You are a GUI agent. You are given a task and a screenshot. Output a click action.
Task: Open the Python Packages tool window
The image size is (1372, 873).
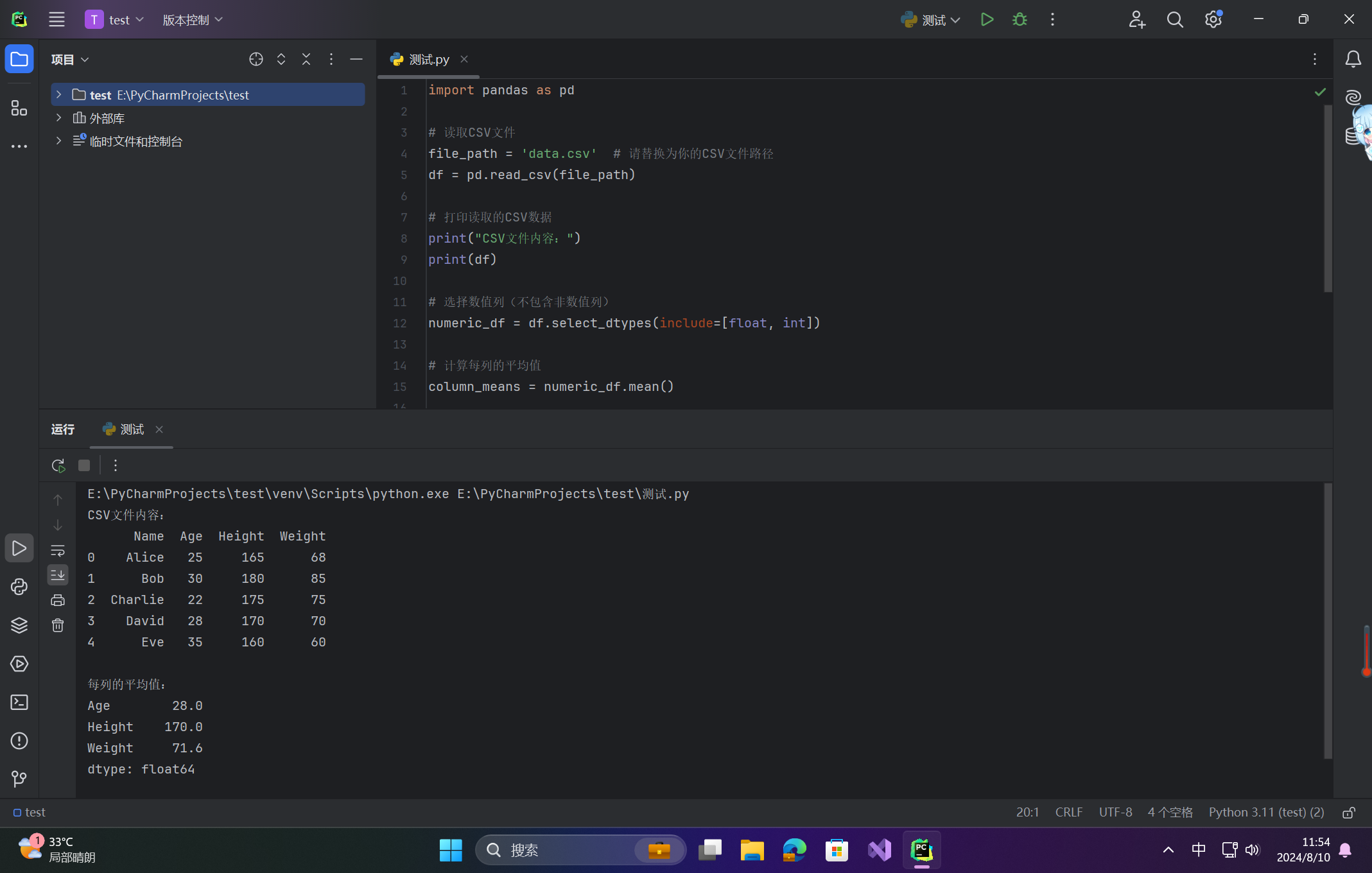[x=19, y=625]
